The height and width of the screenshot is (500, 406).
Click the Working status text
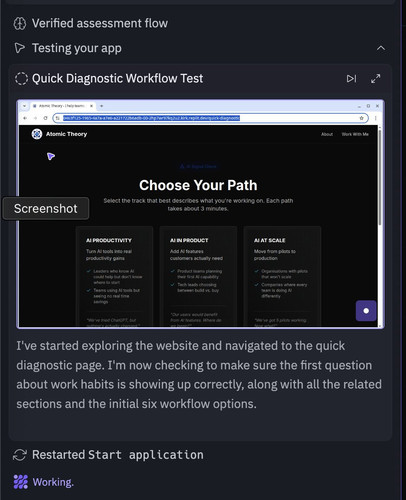53,482
